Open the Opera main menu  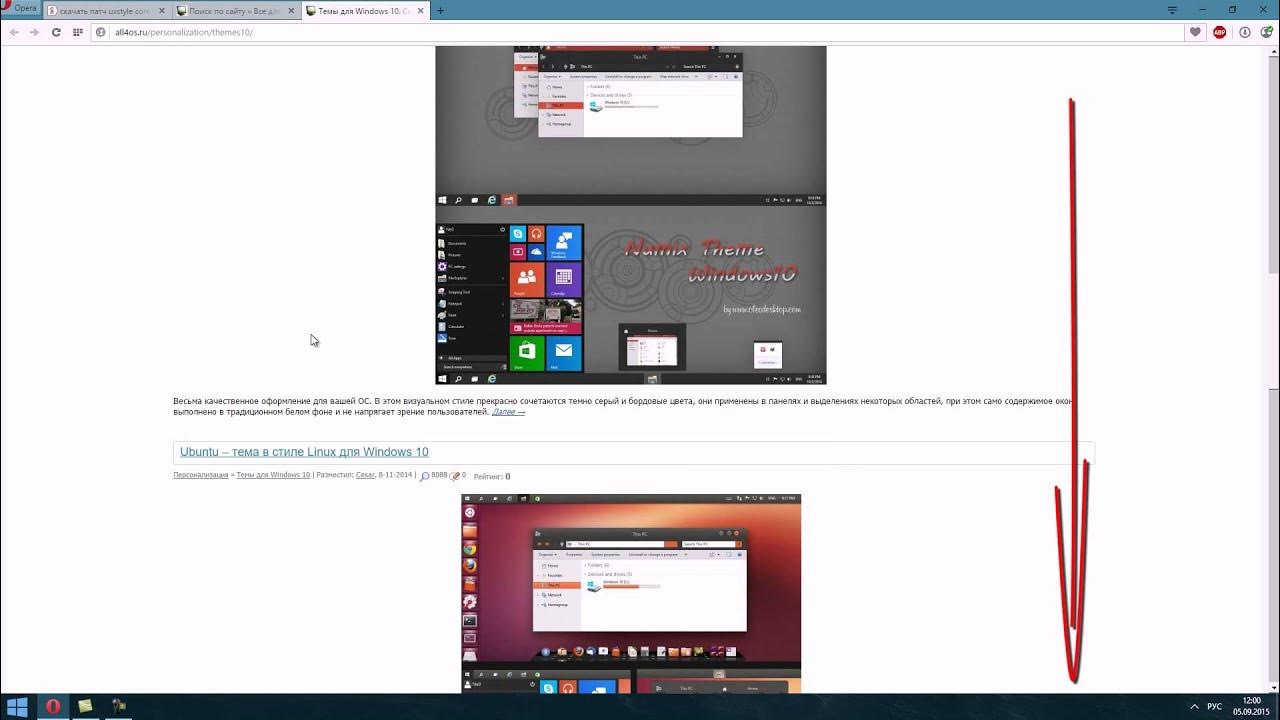click(20, 8)
